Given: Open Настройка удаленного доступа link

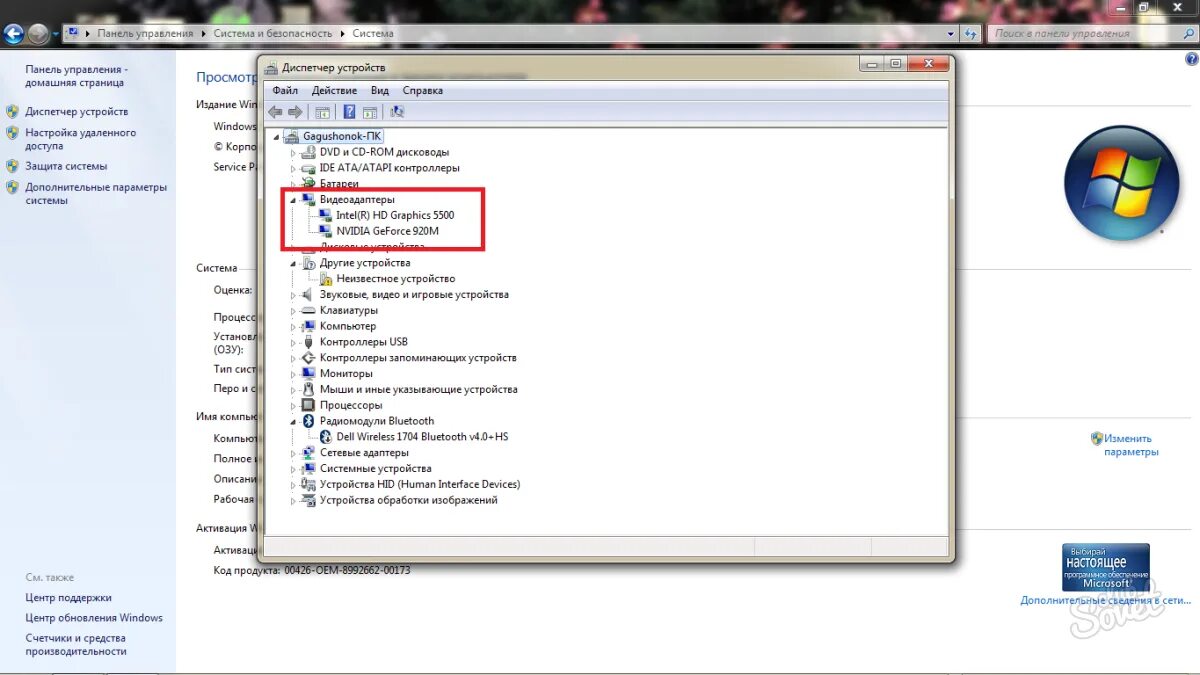Looking at the screenshot, I should (81, 139).
